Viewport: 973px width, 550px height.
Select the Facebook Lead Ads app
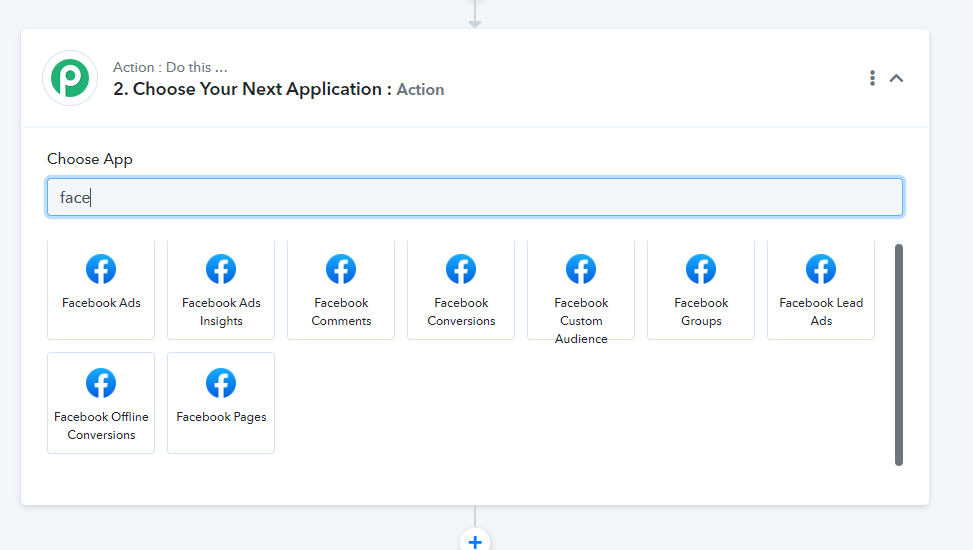pos(821,289)
